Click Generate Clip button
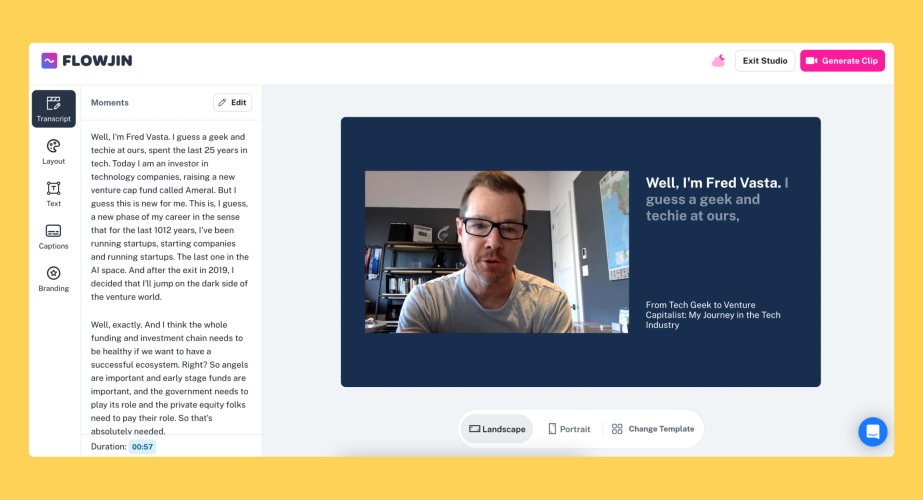The image size is (923, 500). point(842,61)
